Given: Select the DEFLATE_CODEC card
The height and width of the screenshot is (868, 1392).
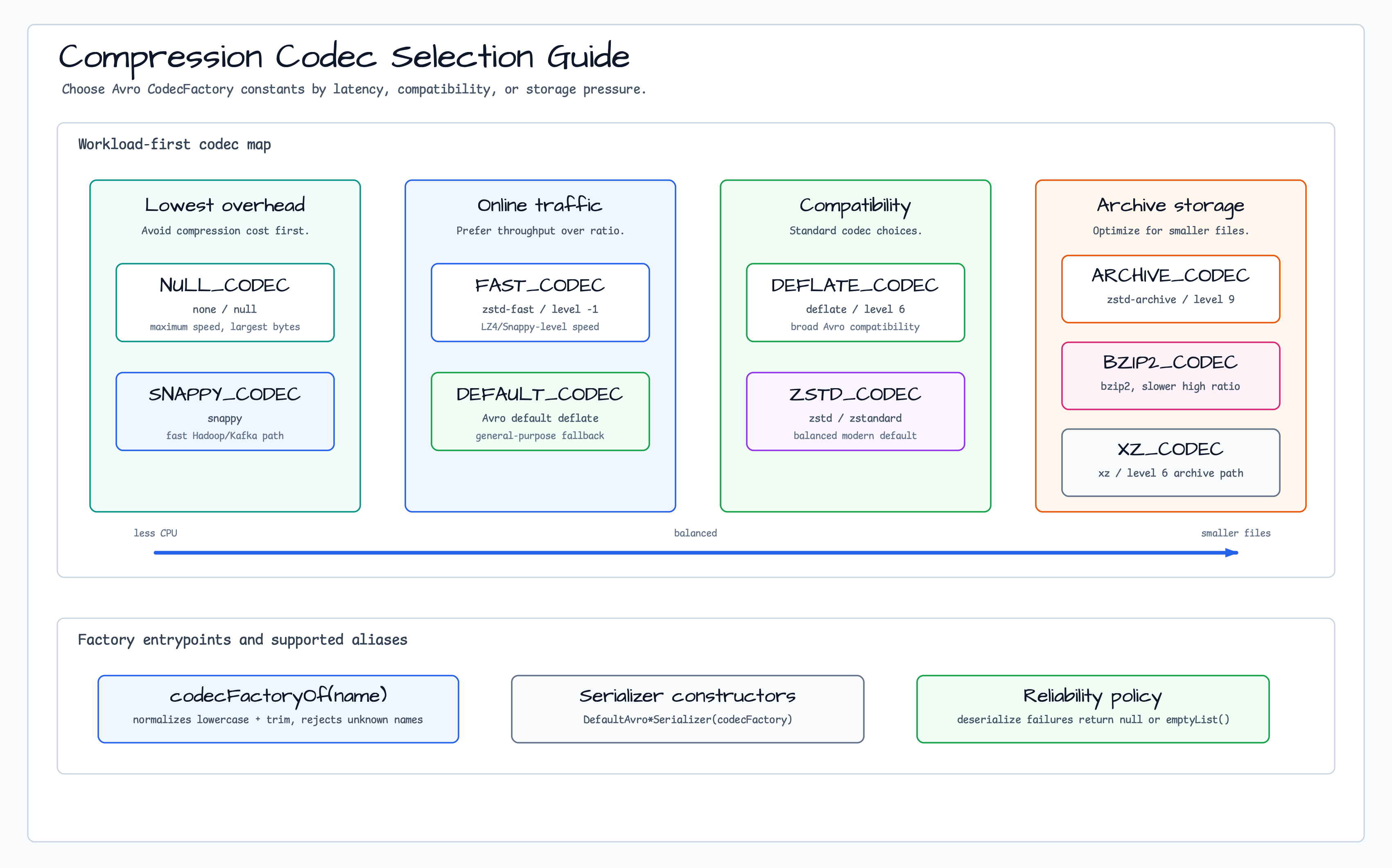Looking at the screenshot, I should pos(855,303).
